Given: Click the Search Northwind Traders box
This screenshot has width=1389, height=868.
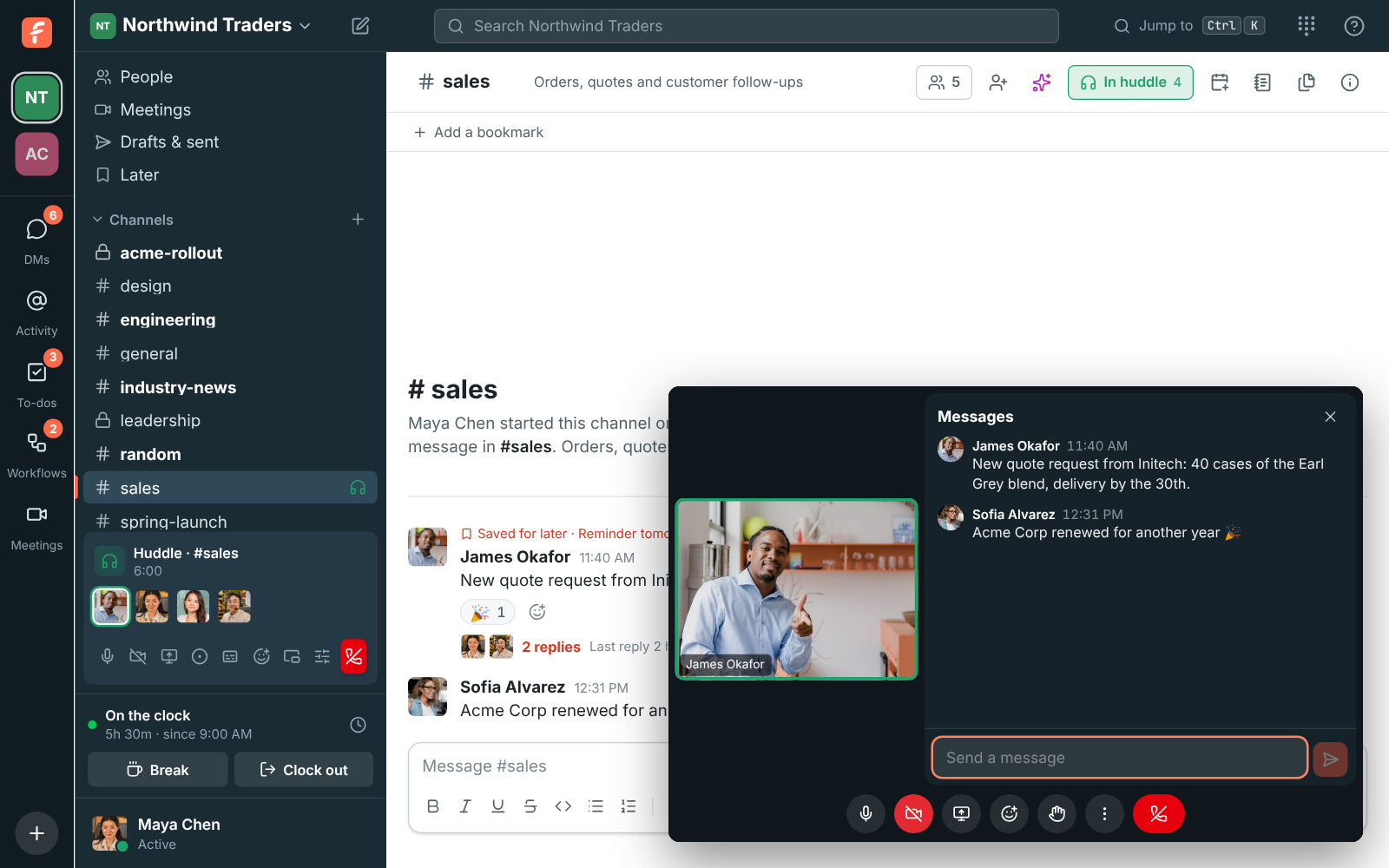Looking at the screenshot, I should [747, 26].
